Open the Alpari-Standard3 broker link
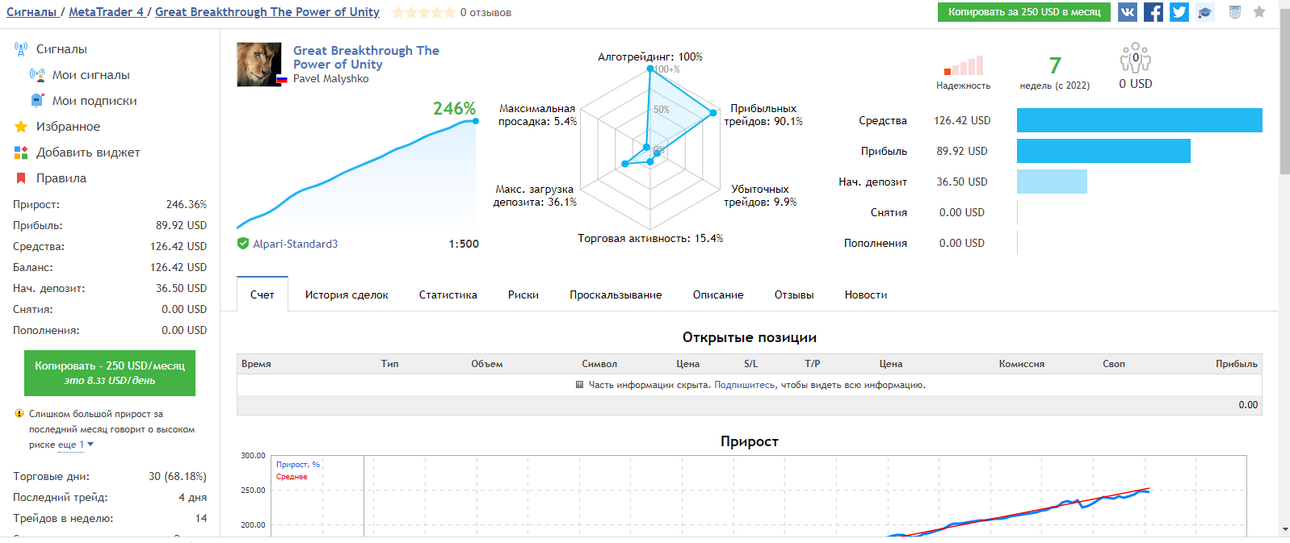 pos(295,243)
